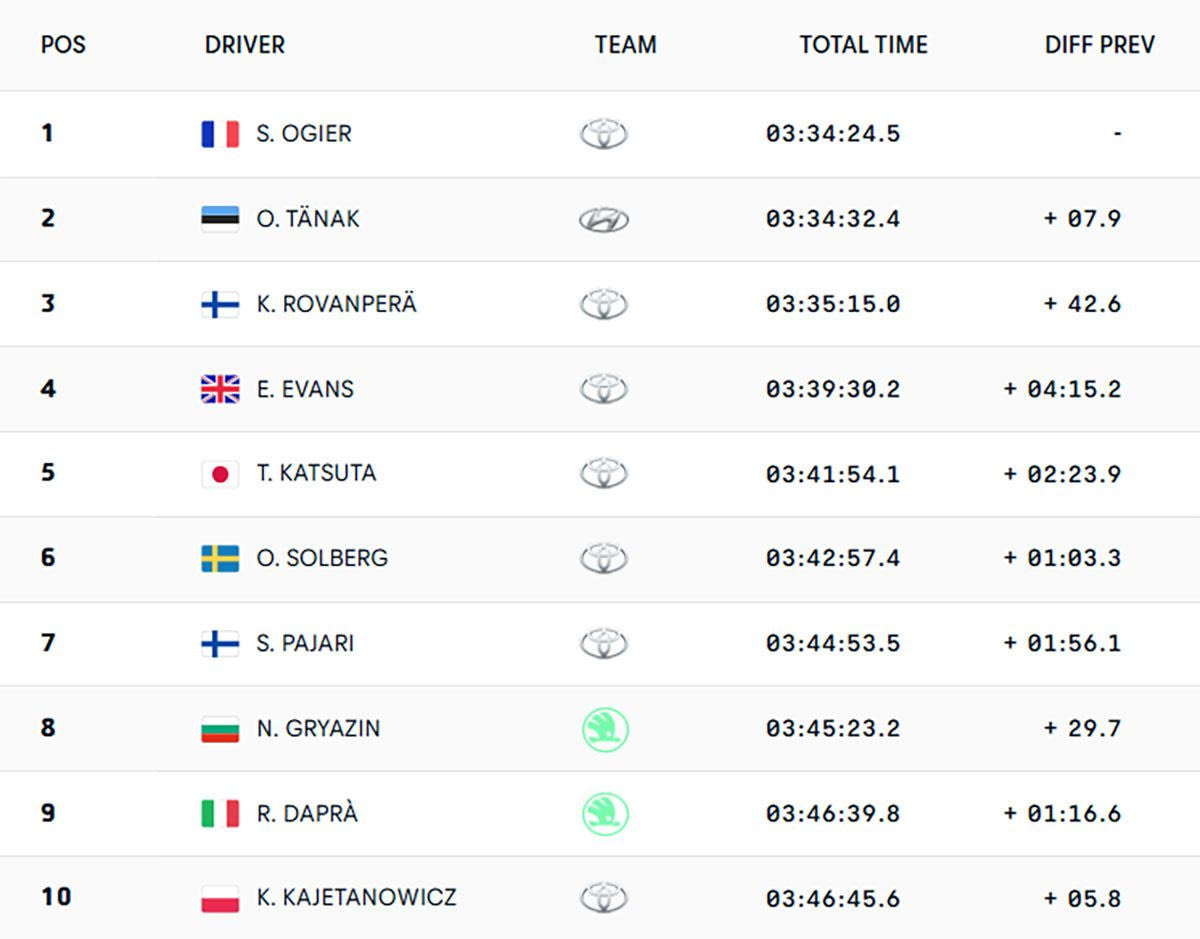Image resolution: width=1200 pixels, height=939 pixels.
Task: Click the Swedish flag beside O. Solberg
Action: 220,559
